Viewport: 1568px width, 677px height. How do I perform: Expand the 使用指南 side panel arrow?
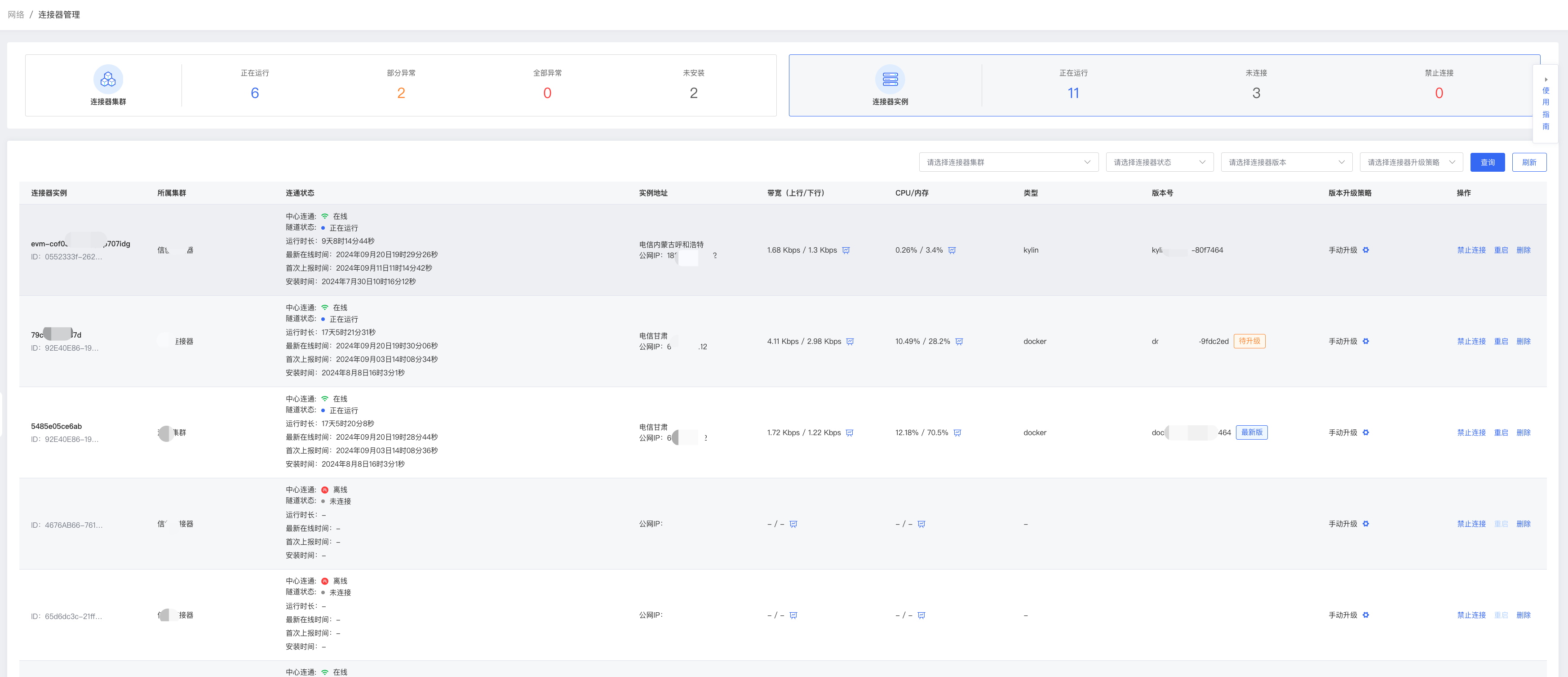(1546, 80)
